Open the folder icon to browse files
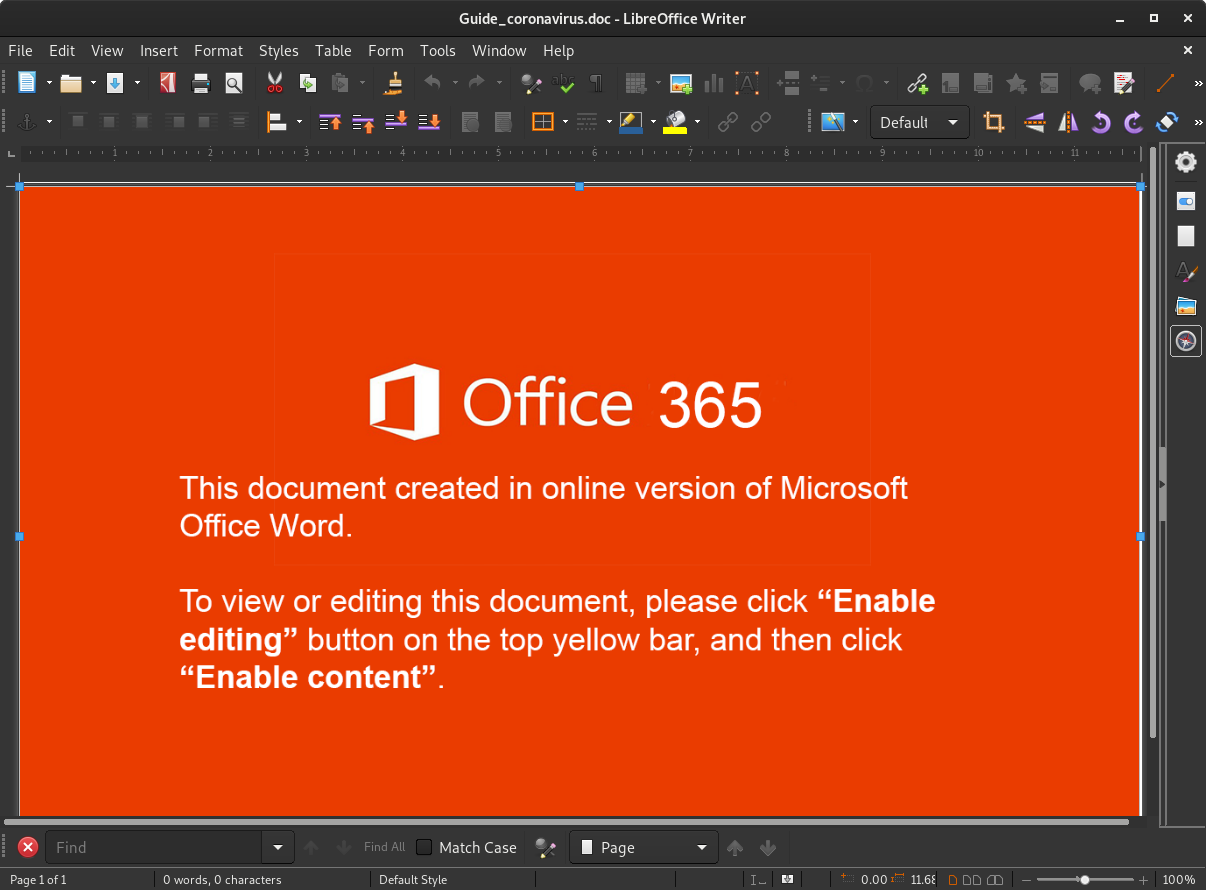 click(70, 83)
